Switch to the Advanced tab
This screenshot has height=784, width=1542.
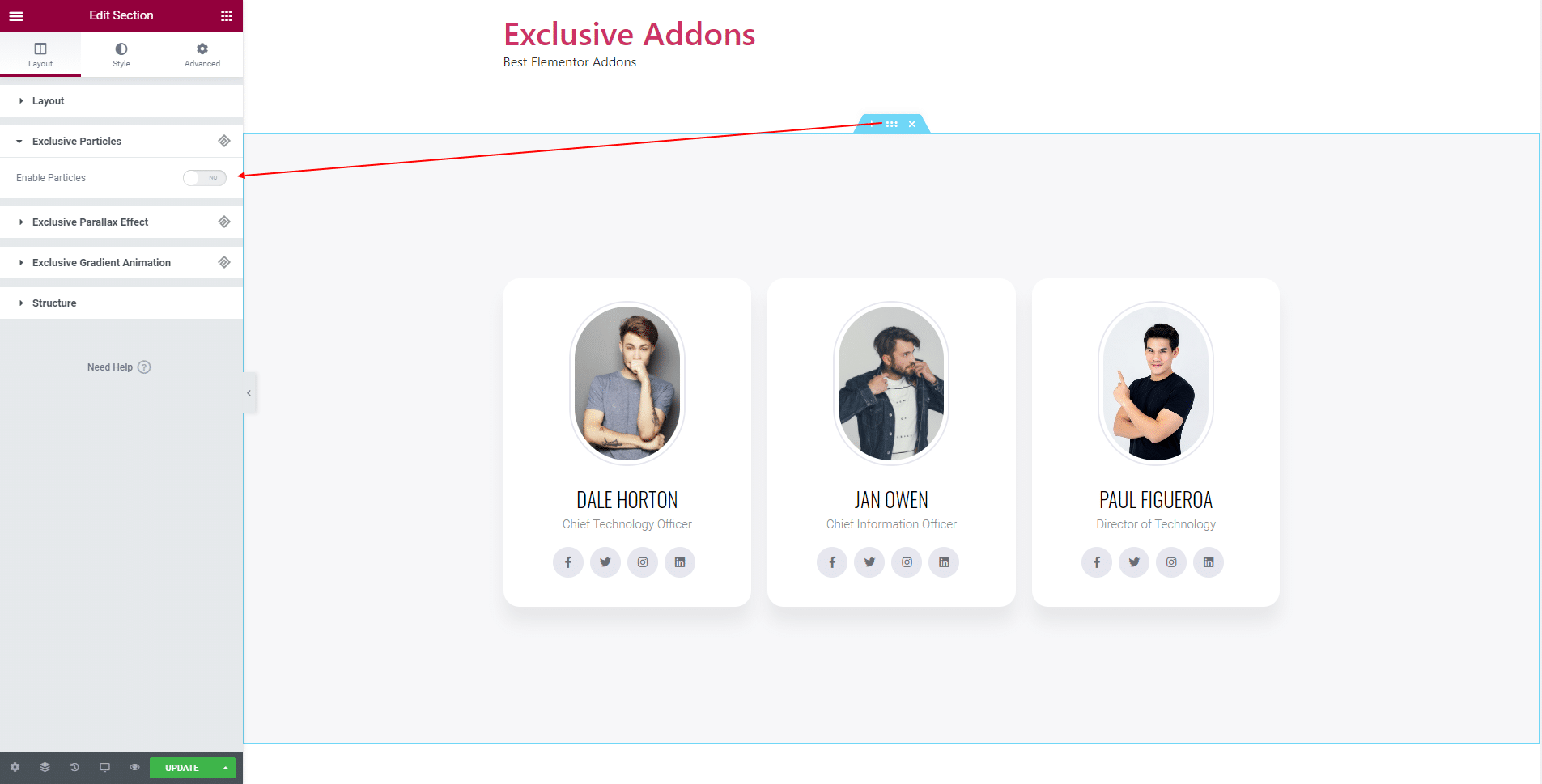pyautogui.click(x=202, y=54)
